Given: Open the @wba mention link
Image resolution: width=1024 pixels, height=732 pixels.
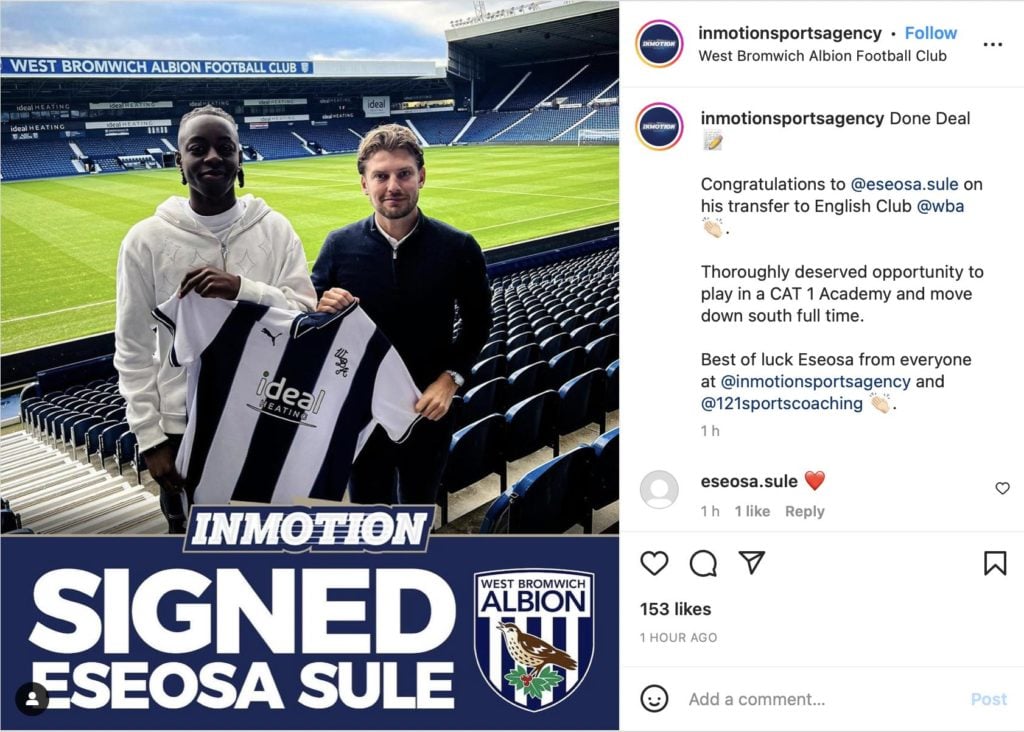Looking at the screenshot, I should tap(940, 206).
